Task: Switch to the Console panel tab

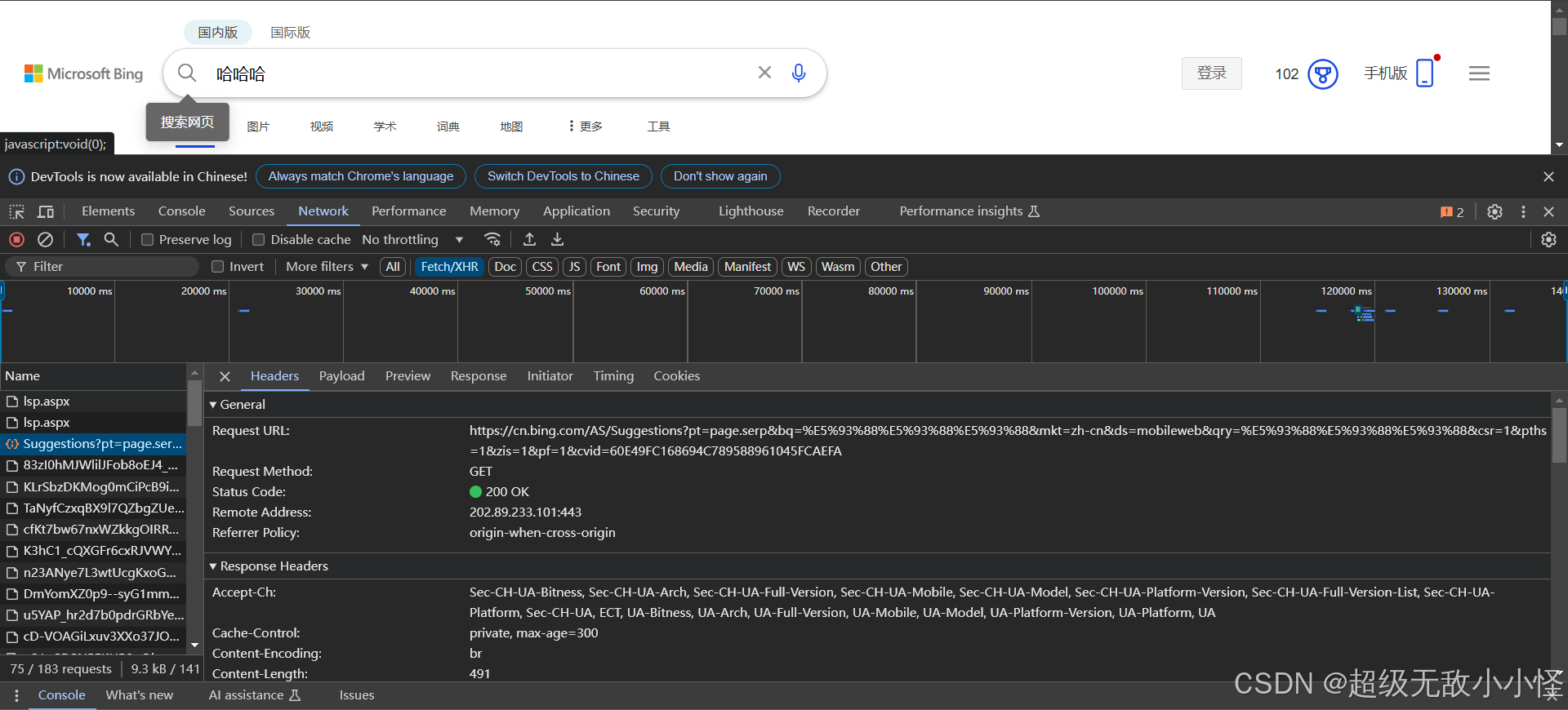Action: [x=181, y=211]
